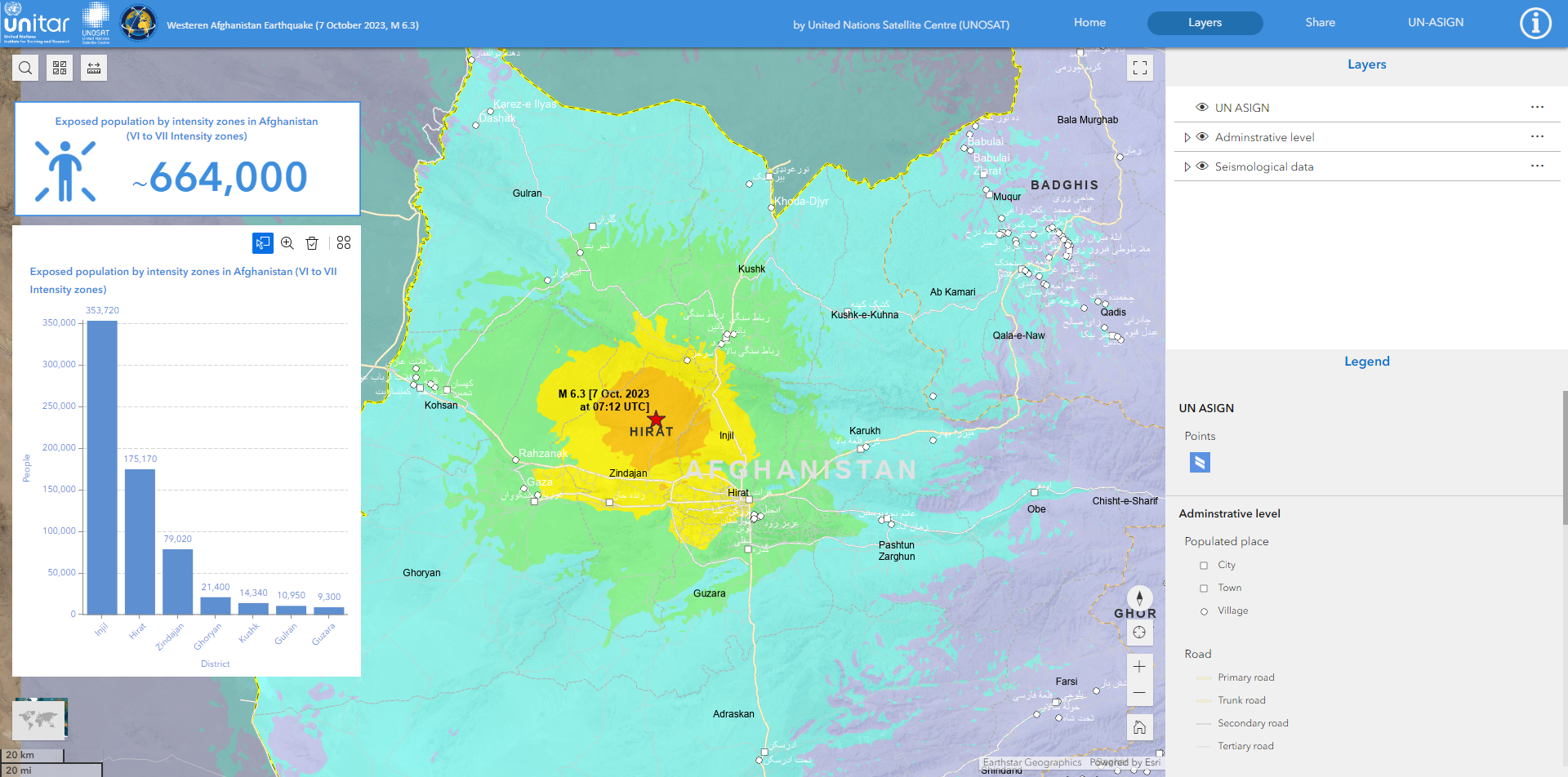Find my location on the map
This screenshot has width=1568, height=777.
tap(1139, 633)
